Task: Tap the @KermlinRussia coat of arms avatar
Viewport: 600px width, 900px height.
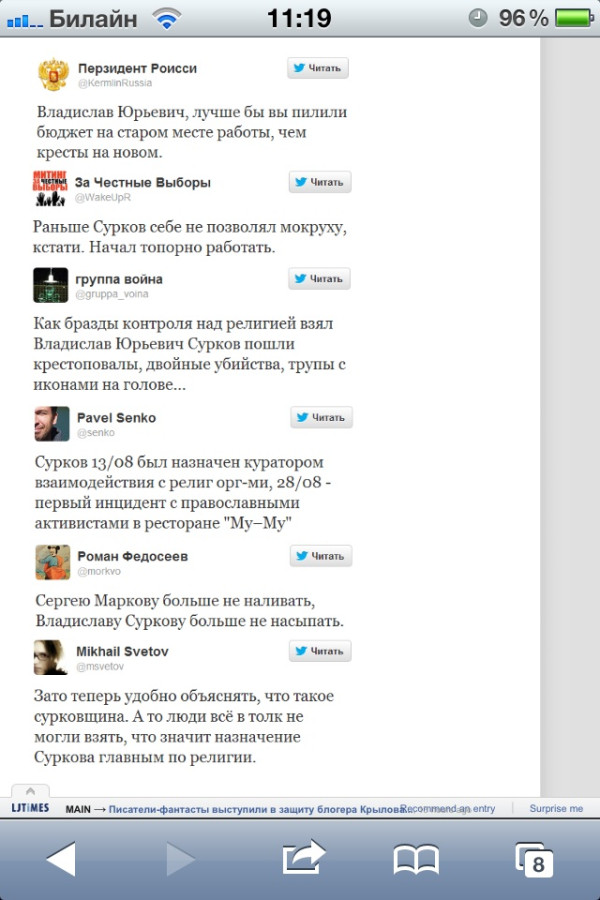Action: 53,74
